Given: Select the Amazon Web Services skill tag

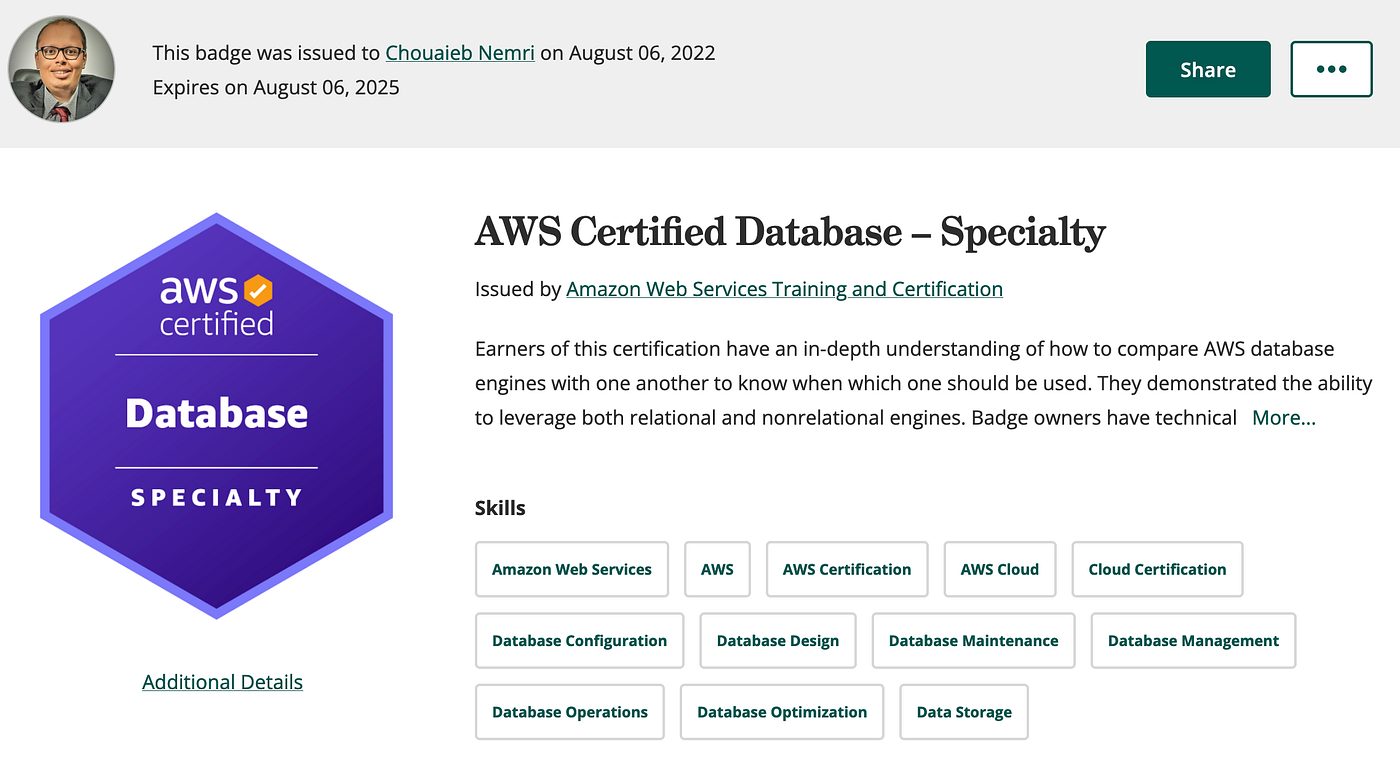Looking at the screenshot, I should [x=572, y=569].
